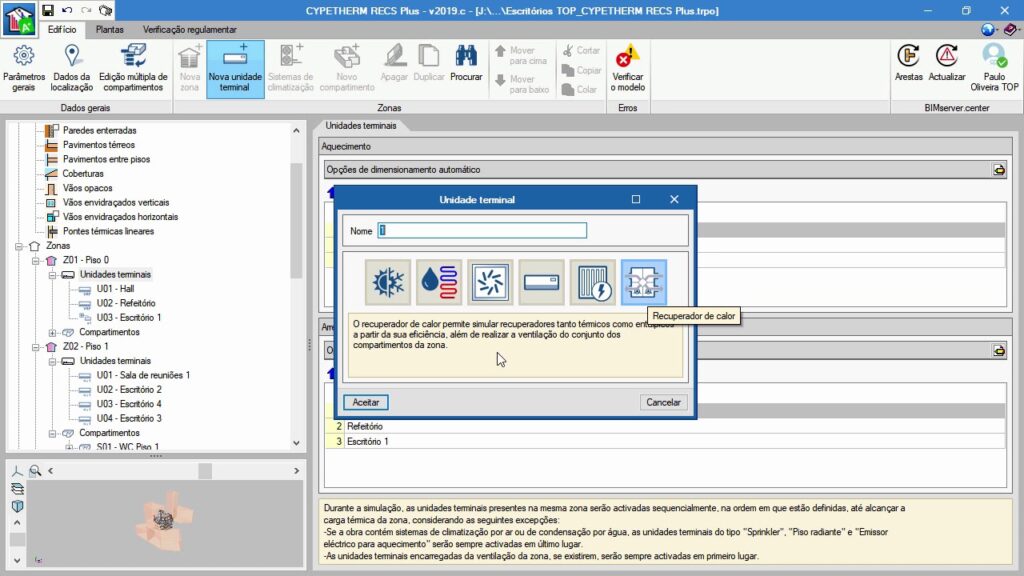Click the Nome input field
The height and width of the screenshot is (576, 1024).
[482, 230]
